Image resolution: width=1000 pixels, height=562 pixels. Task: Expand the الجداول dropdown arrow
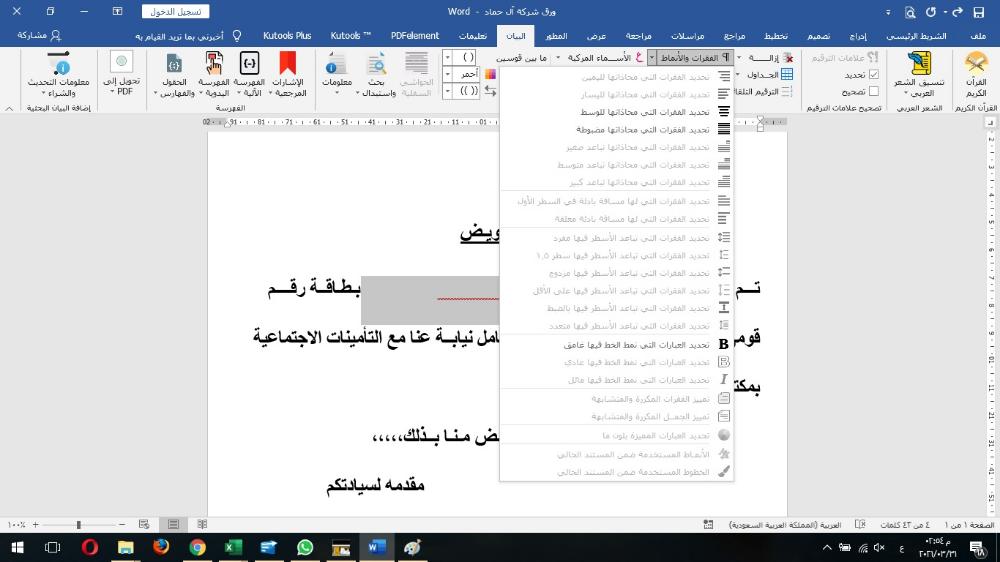(738, 75)
